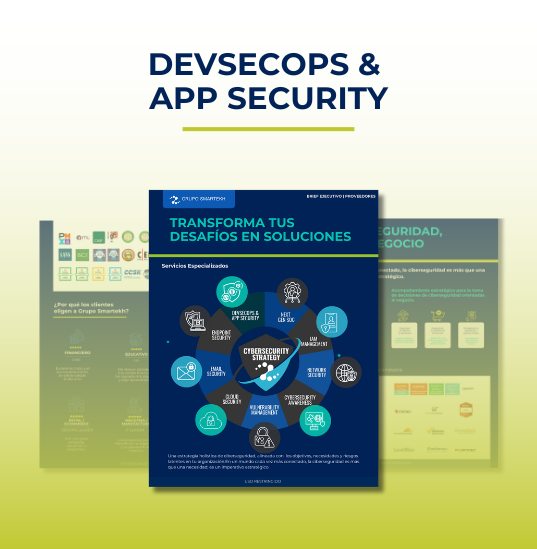This screenshot has width=537, height=549.
Task: Select the 'NETWORK SECURITY' wheel segment label
Action: click(316, 373)
